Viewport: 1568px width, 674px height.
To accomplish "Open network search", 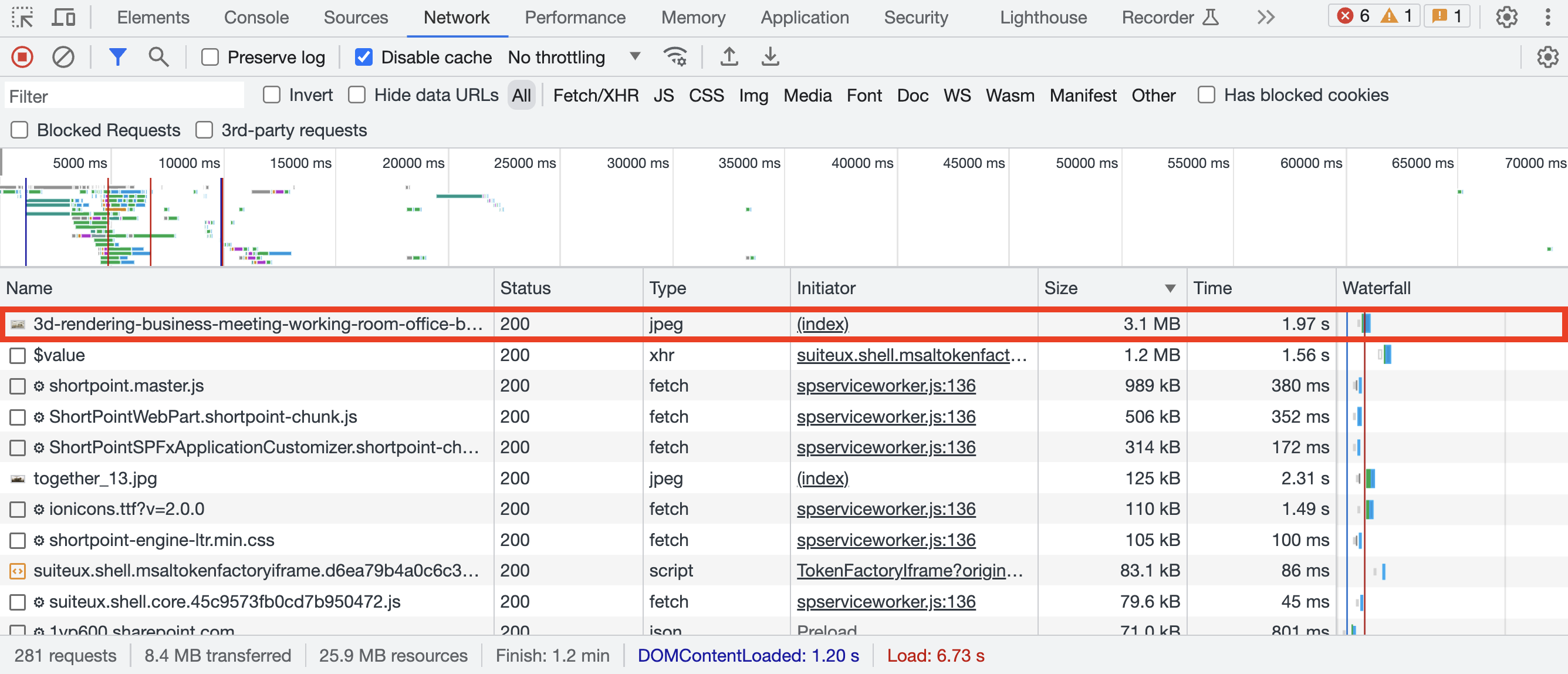I will [x=158, y=56].
